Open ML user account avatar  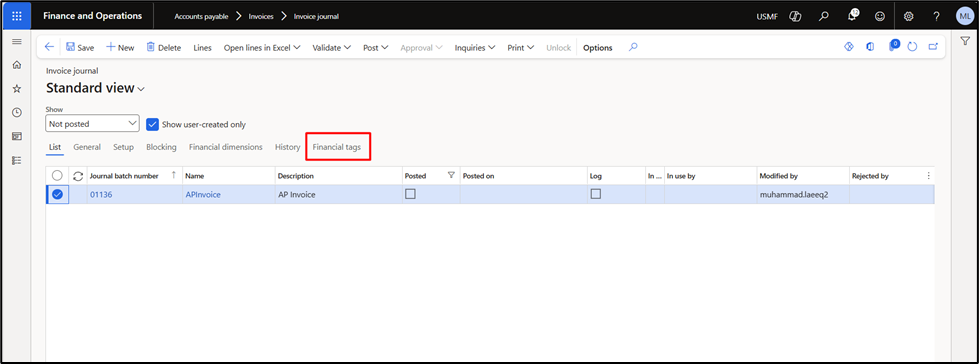[x=964, y=16]
